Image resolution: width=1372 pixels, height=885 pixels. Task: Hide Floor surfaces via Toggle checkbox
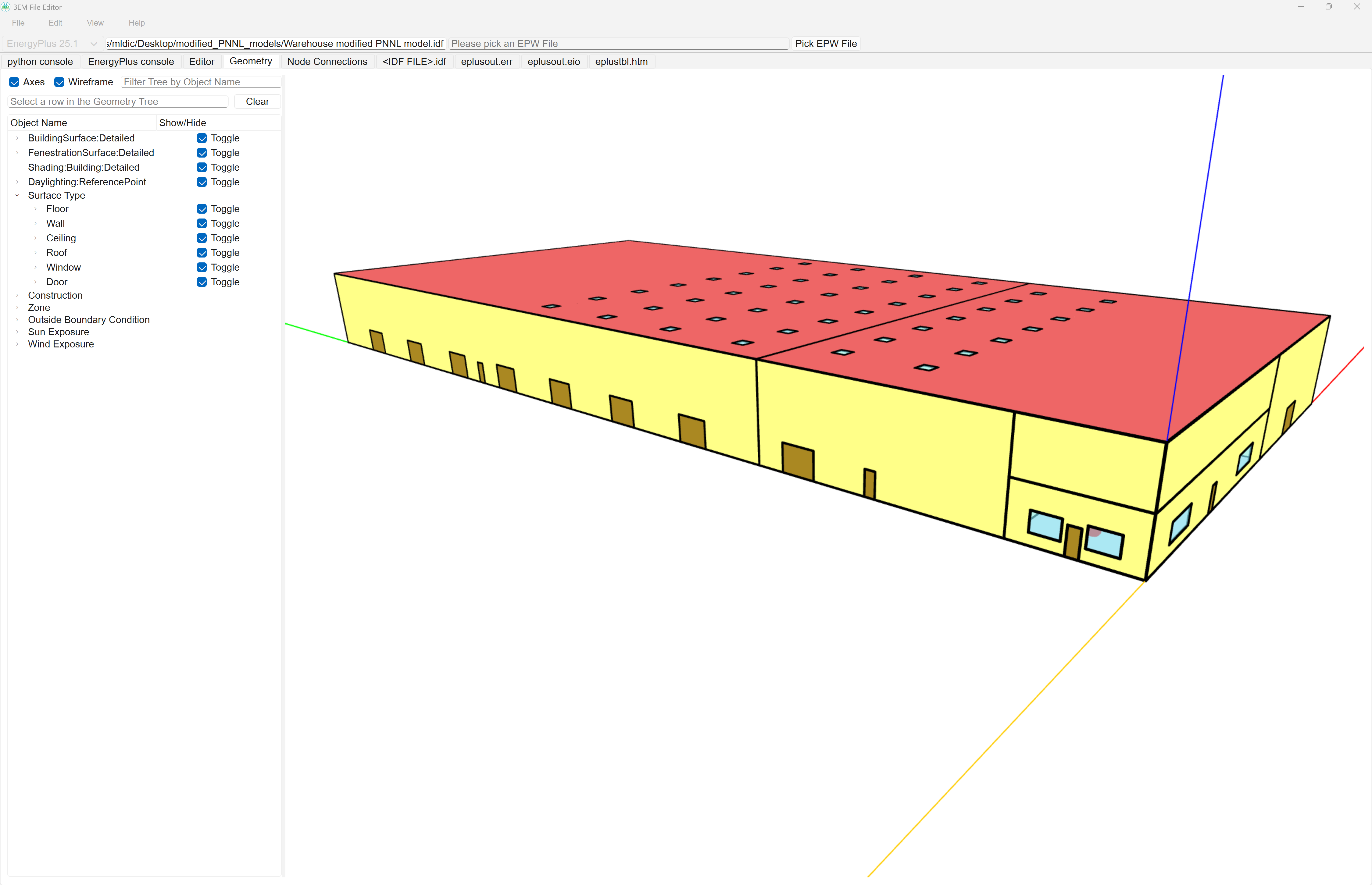tap(202, 209)
